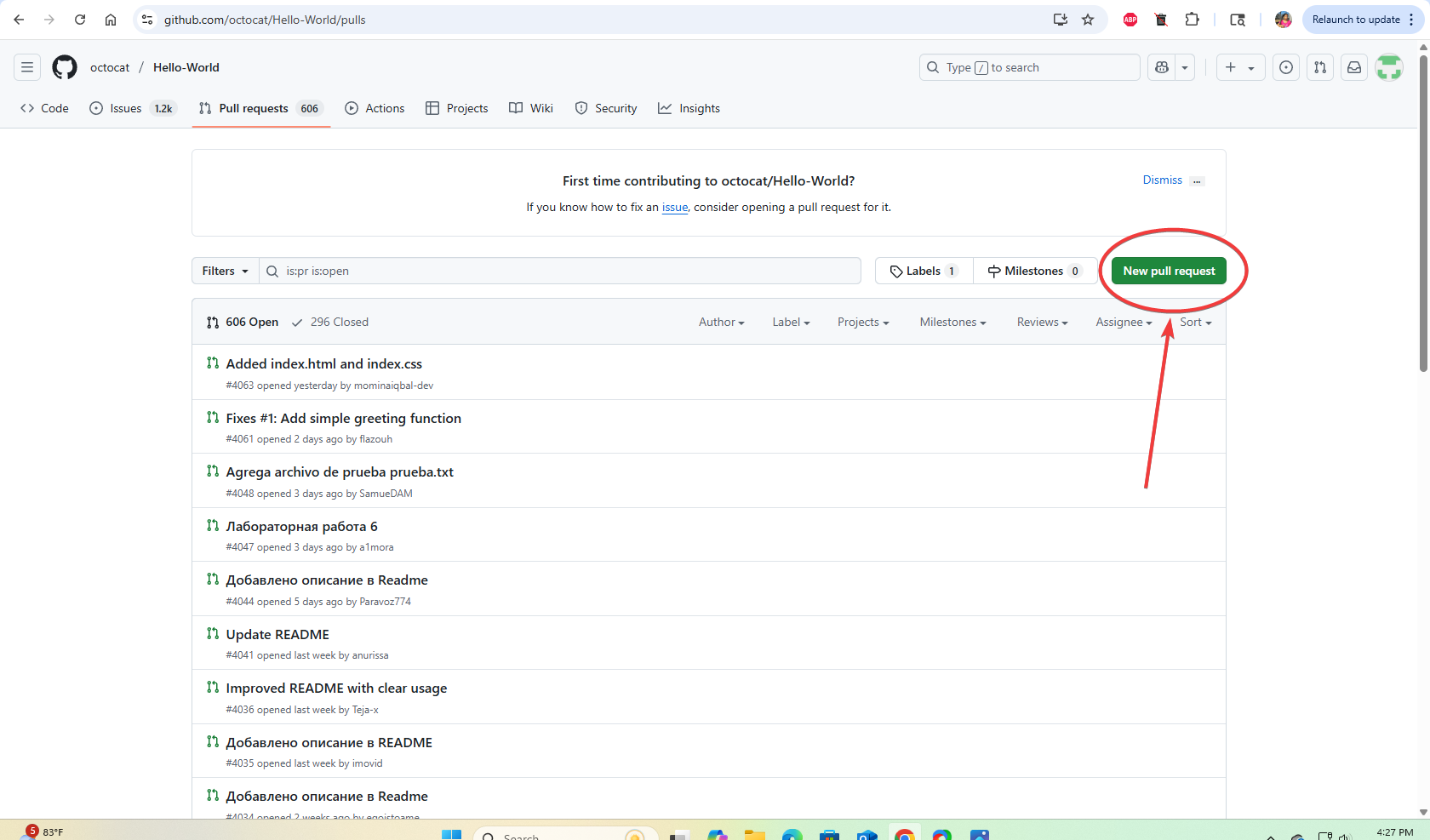The height and width of the screenshot is (840, 1430).
Task: Go to browser home page
Action: click(111, 20)
